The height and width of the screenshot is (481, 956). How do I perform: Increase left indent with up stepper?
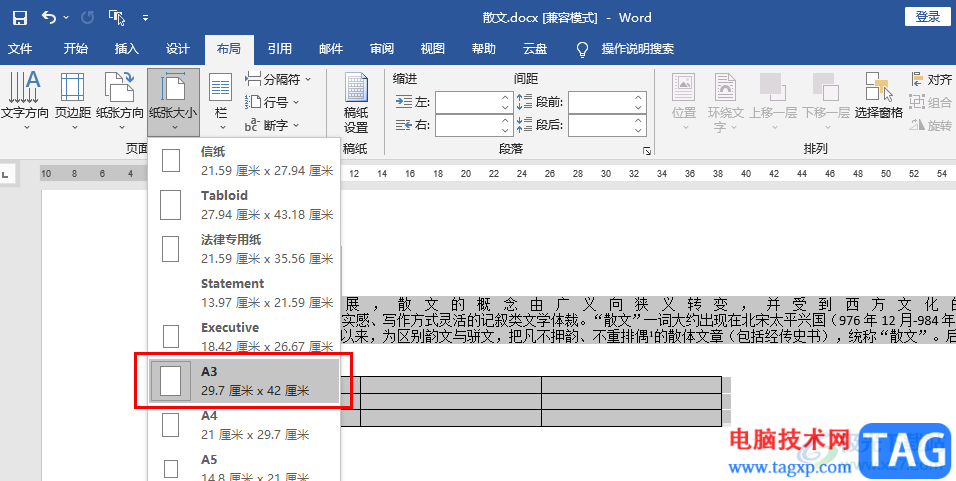pyautogui.click(x=505, y=98)
